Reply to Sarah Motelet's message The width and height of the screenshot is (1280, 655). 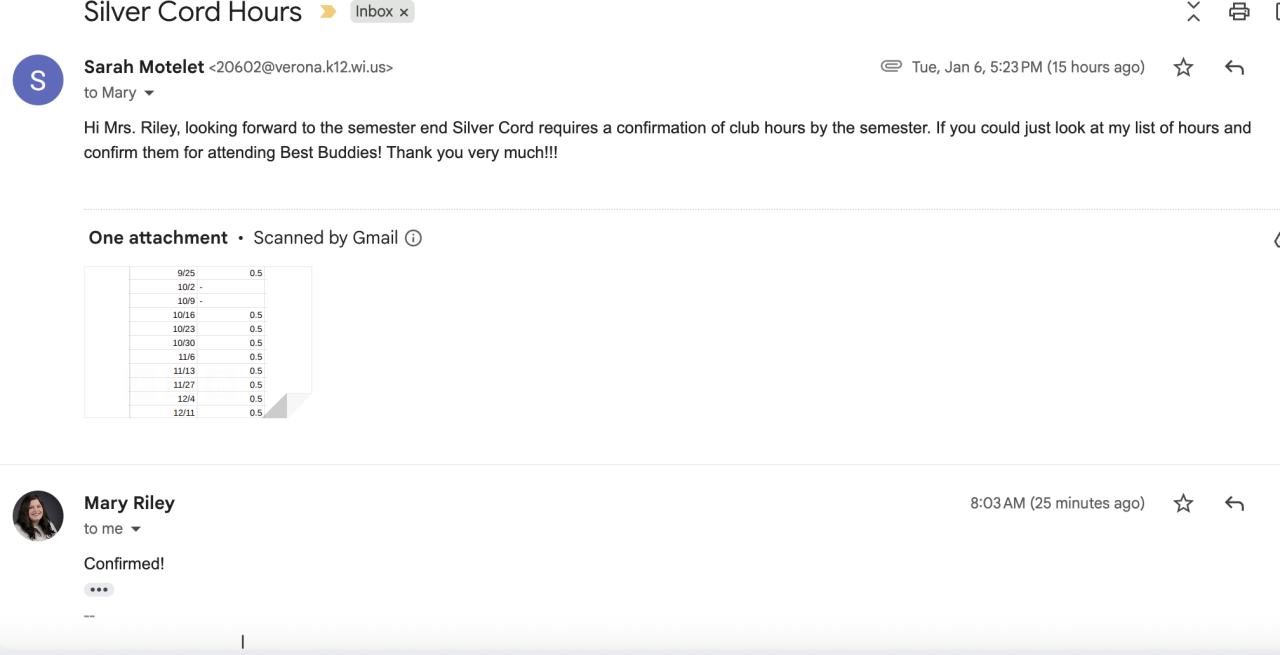pos(1234,67)
